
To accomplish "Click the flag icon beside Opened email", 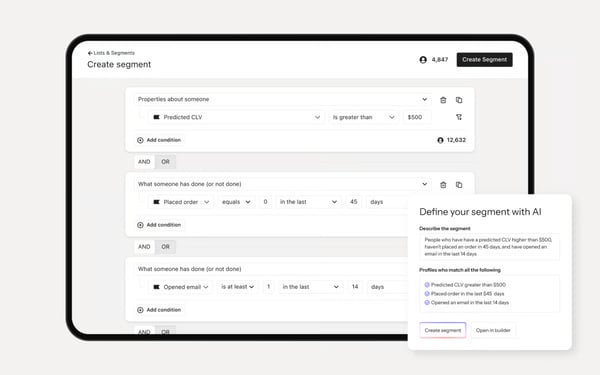I will click(x=157, y=287).
